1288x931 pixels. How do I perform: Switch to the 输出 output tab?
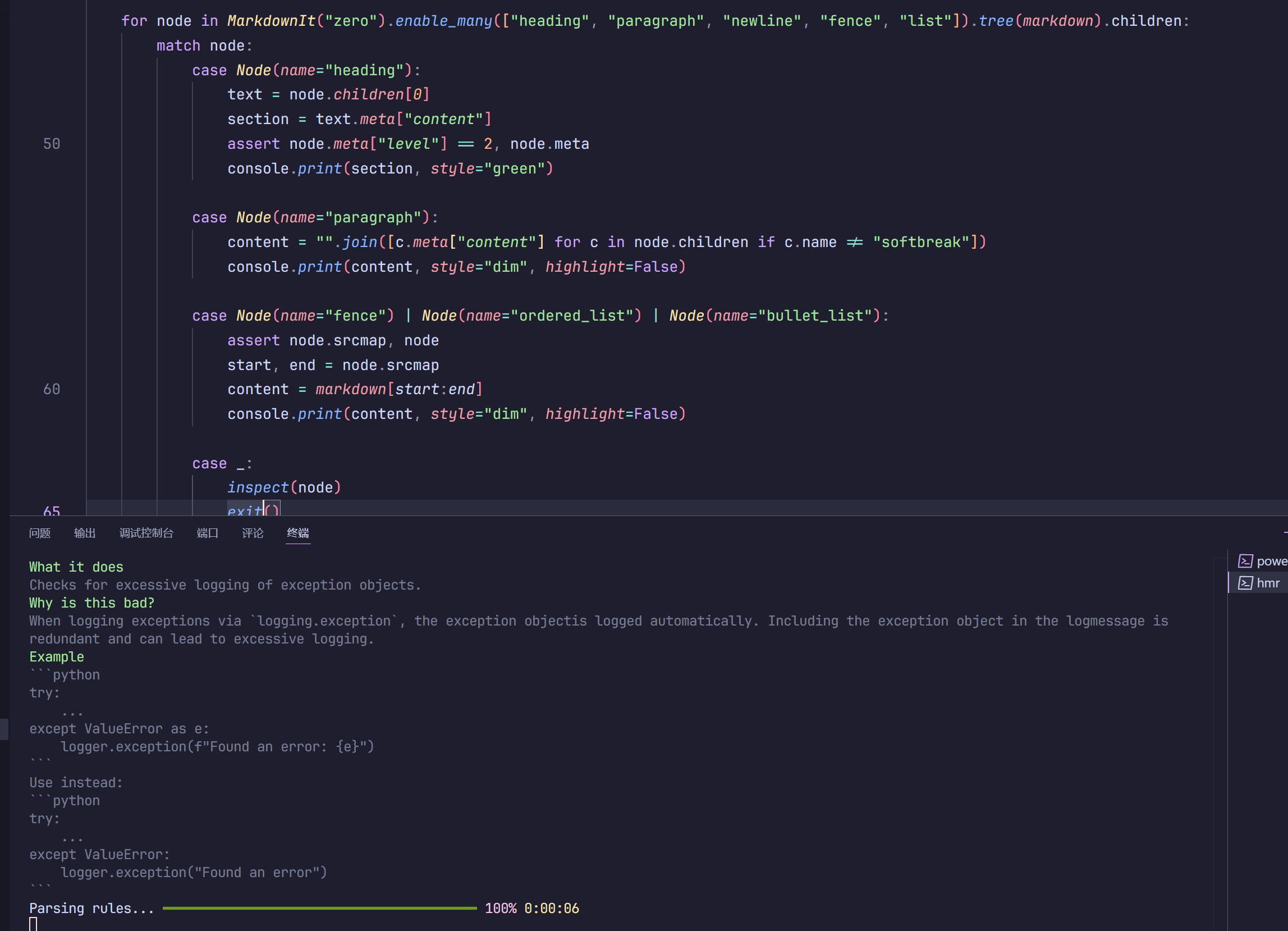click(85, 532)
